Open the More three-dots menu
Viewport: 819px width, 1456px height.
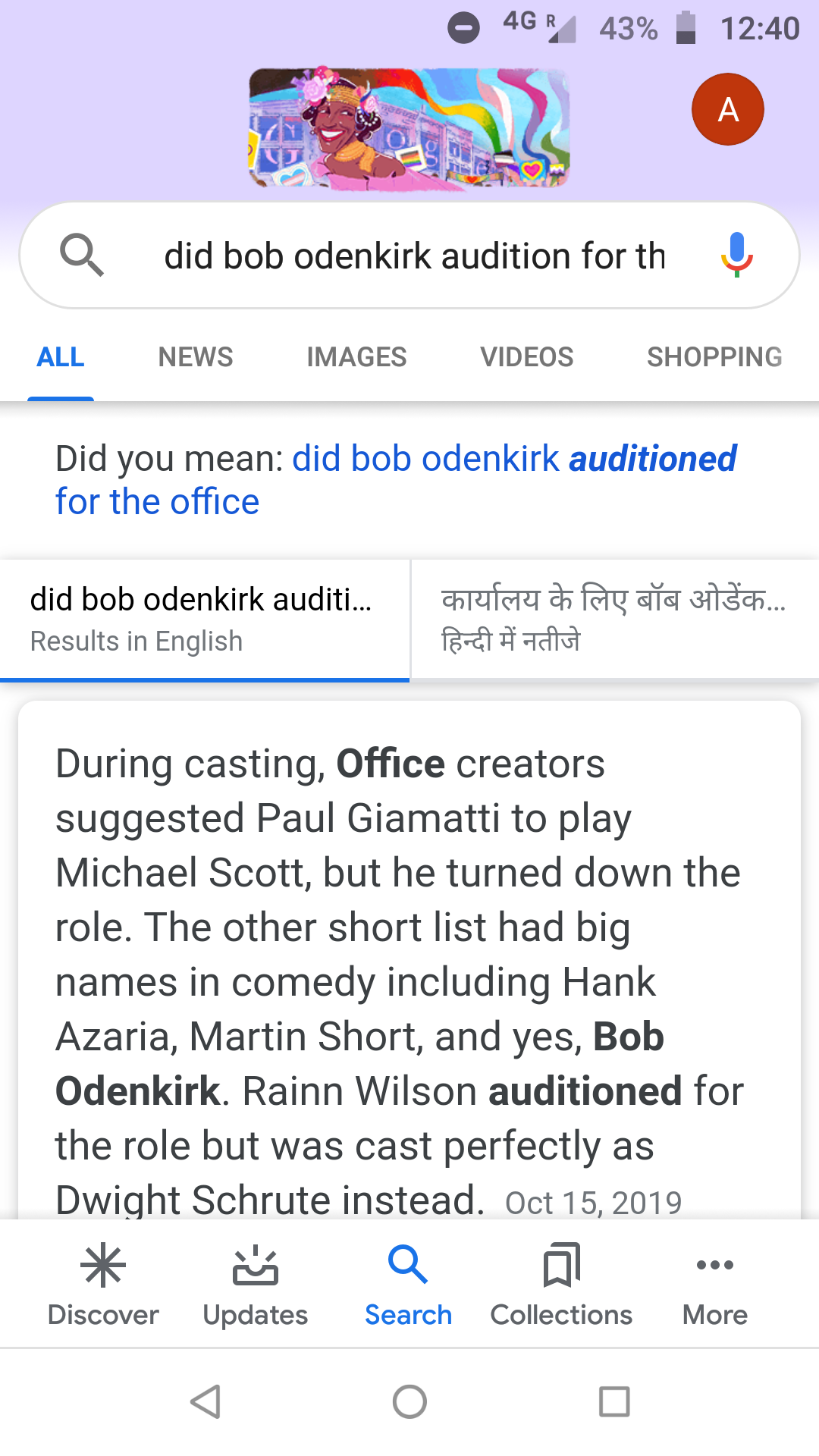coord(714,1265)
